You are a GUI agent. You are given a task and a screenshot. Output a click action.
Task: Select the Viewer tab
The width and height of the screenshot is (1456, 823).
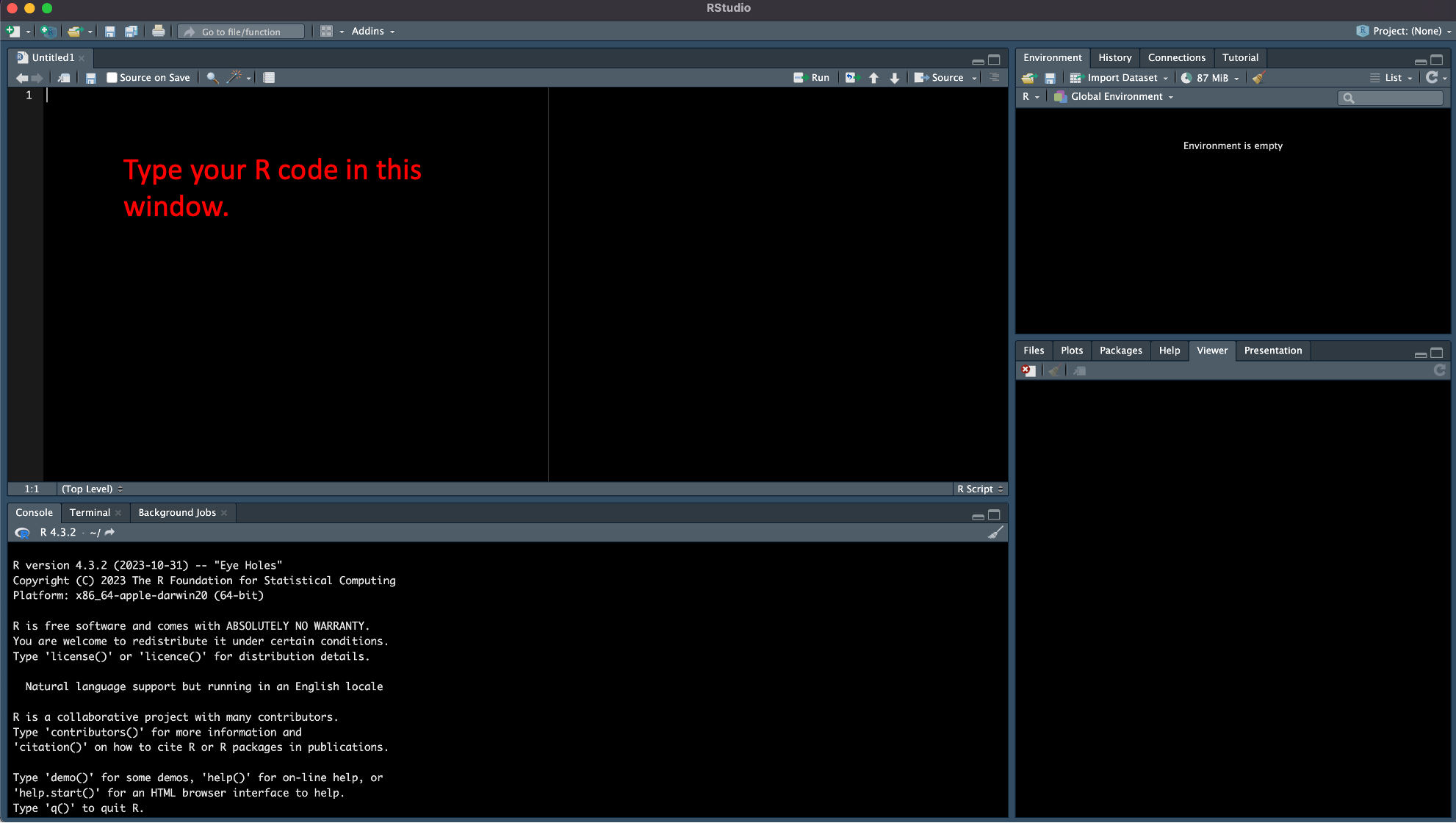pos(1212,351)
